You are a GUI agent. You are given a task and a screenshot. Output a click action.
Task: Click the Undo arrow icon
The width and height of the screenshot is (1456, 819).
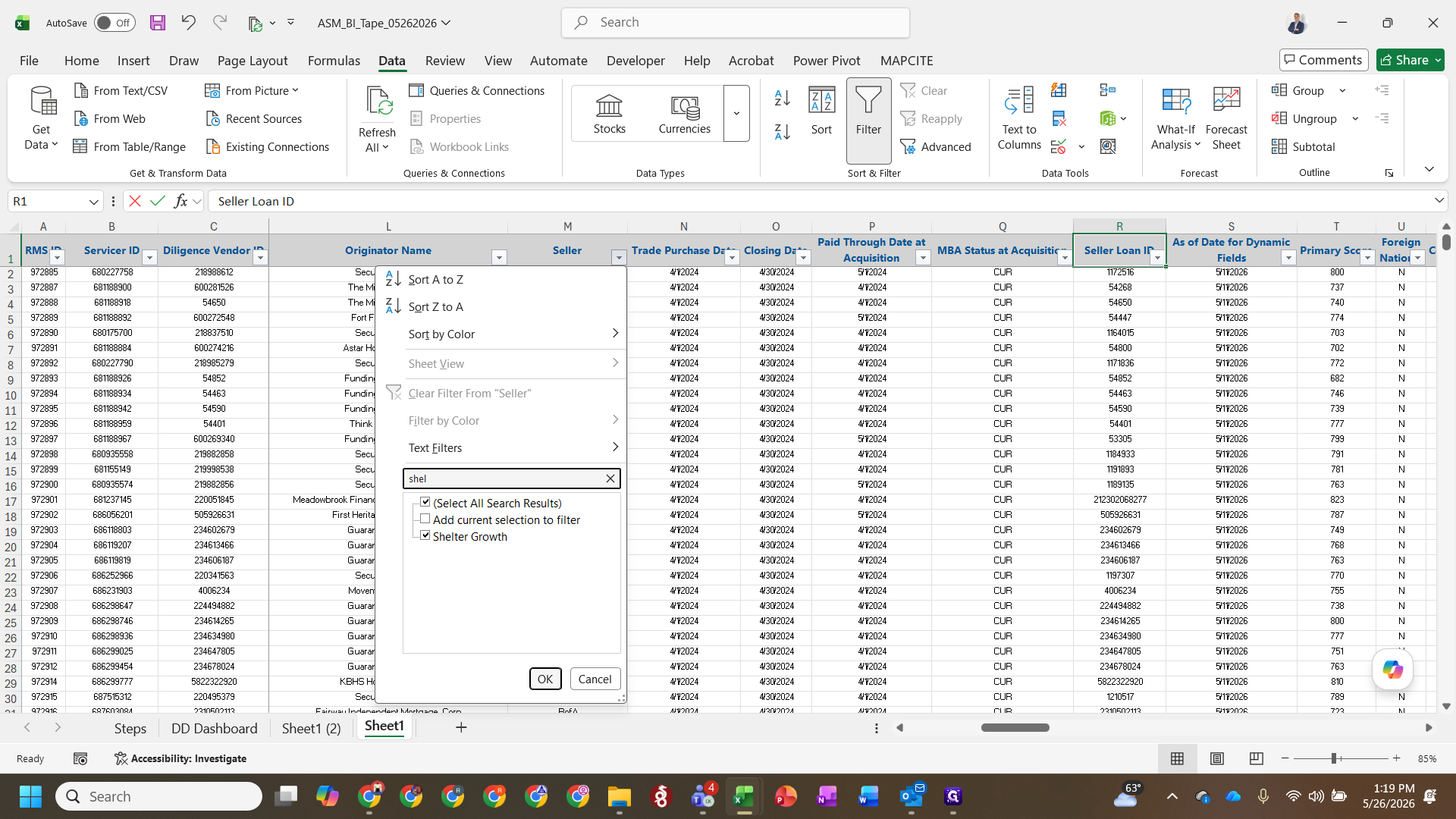coord(188,23)
